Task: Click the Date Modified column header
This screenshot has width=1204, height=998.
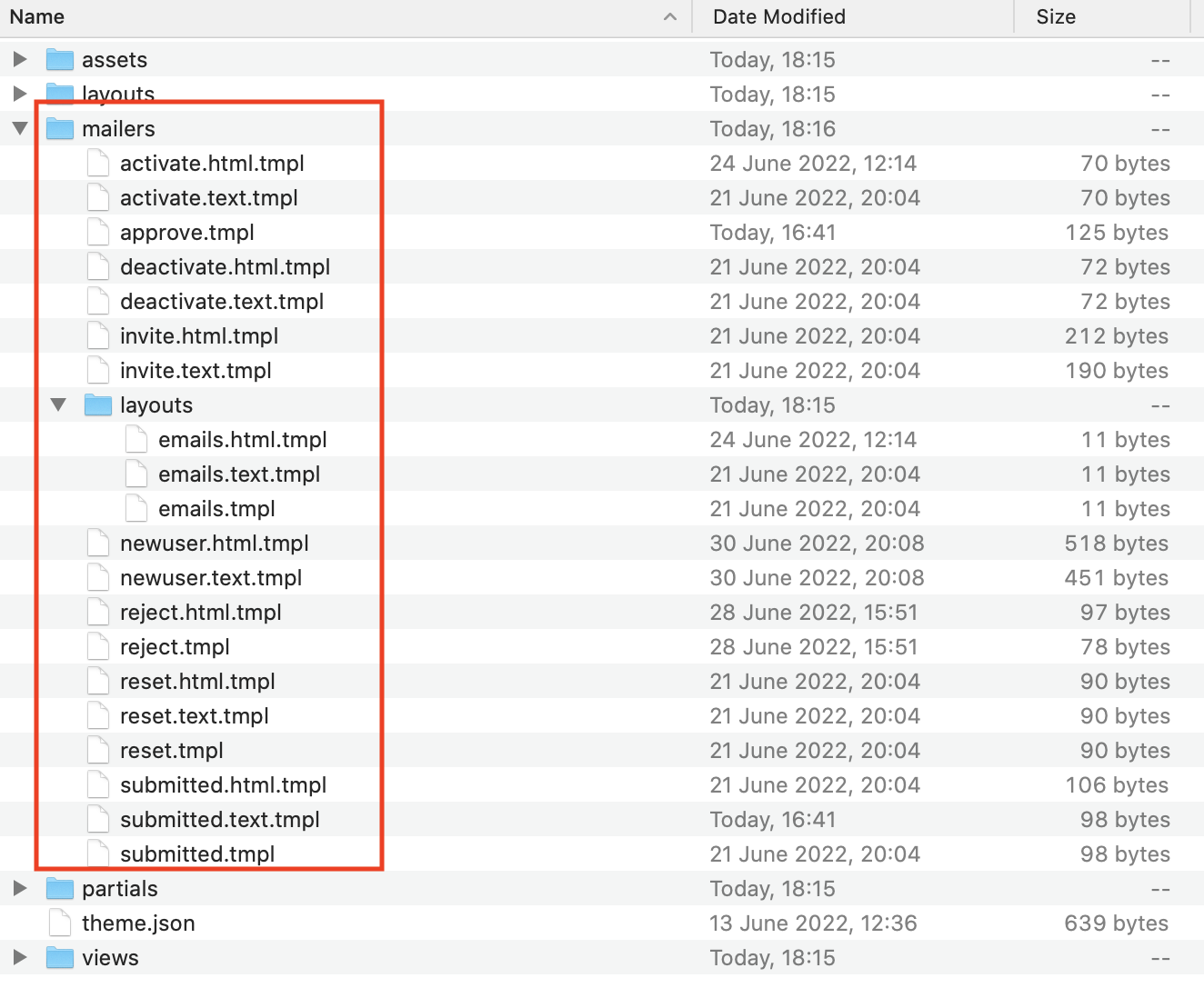Action: (778, 16)
